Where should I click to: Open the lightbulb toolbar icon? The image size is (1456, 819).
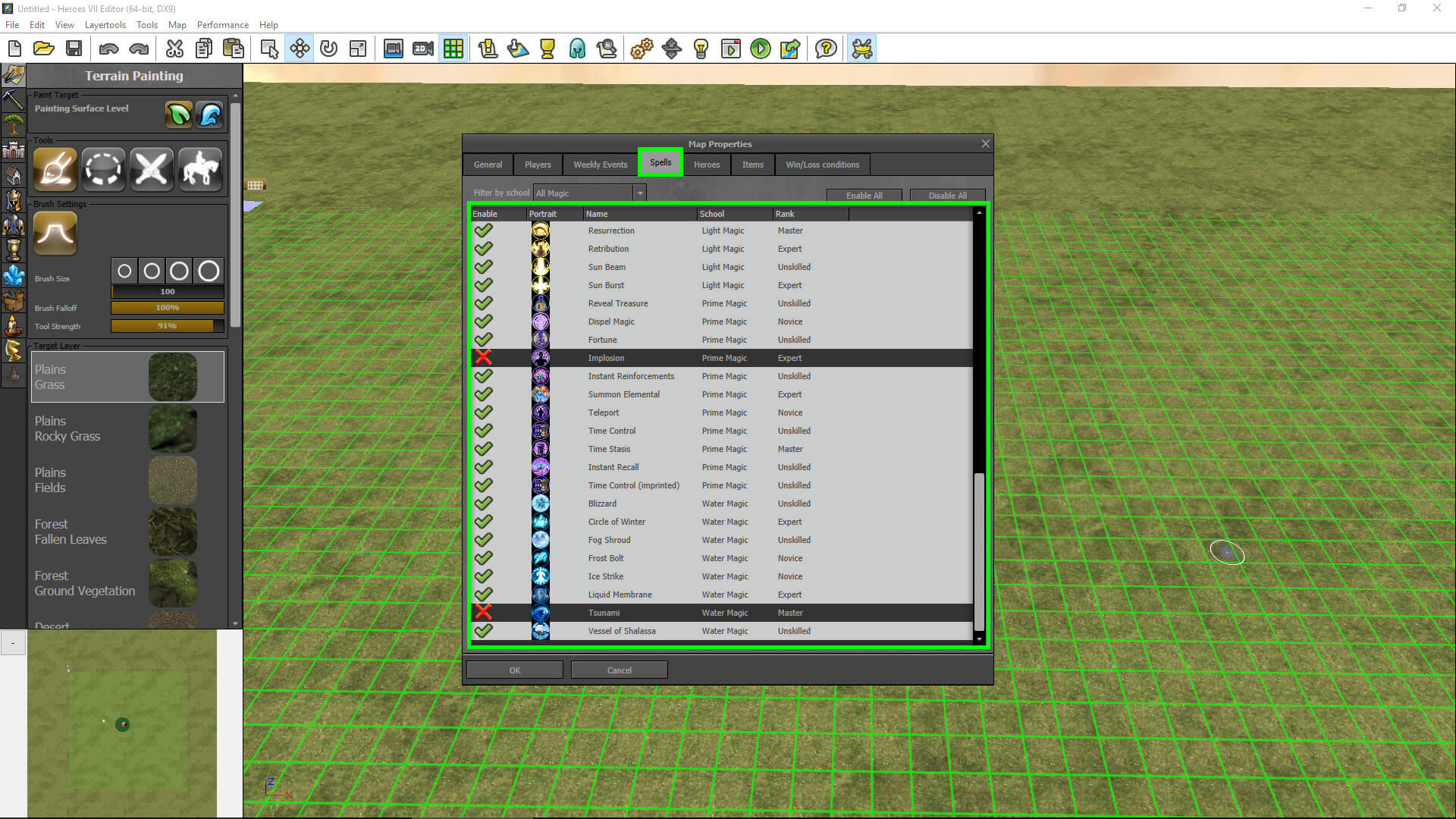tap(701, 49)
